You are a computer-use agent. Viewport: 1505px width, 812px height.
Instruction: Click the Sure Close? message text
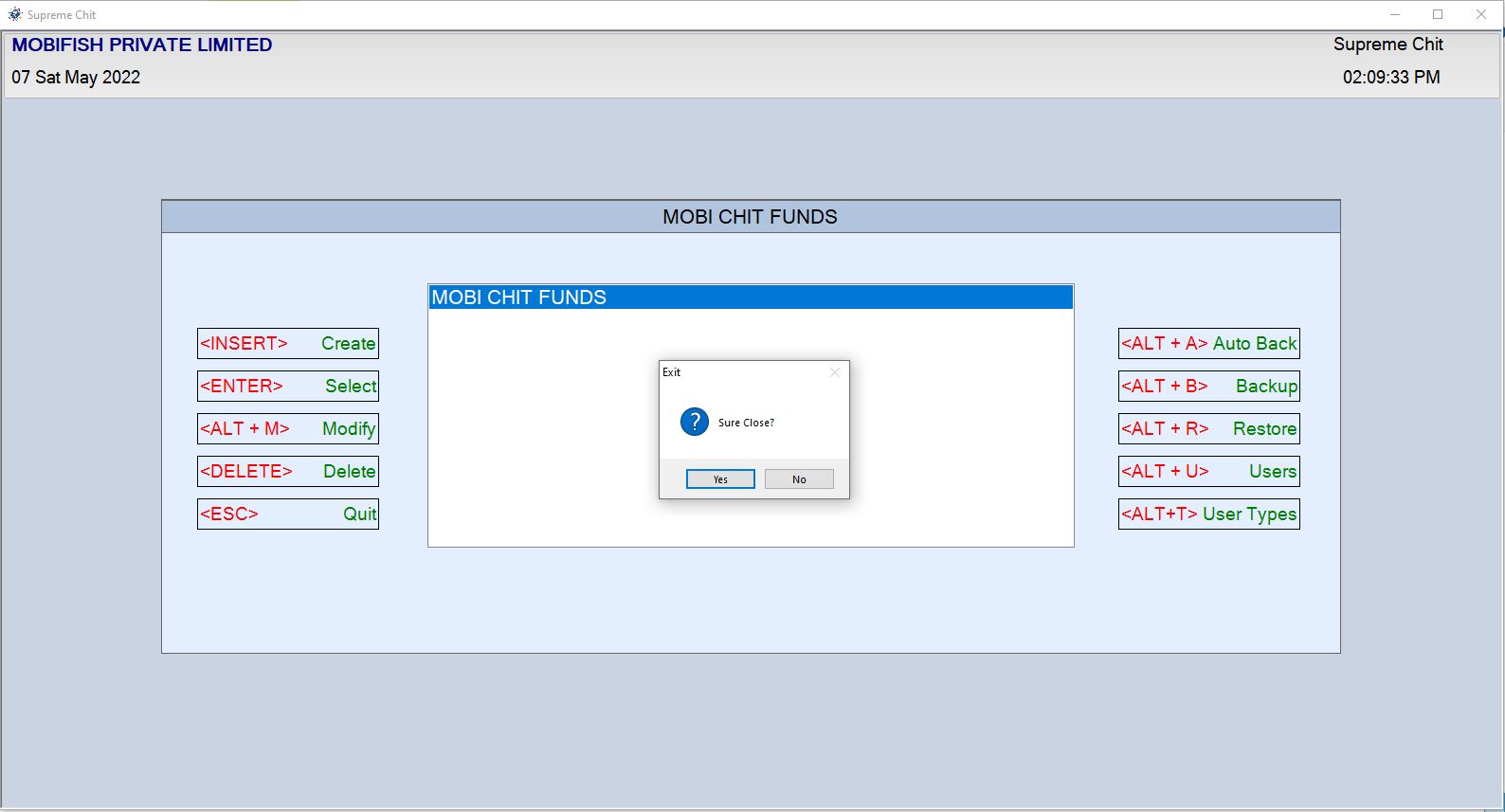click(x=746, y=423)
